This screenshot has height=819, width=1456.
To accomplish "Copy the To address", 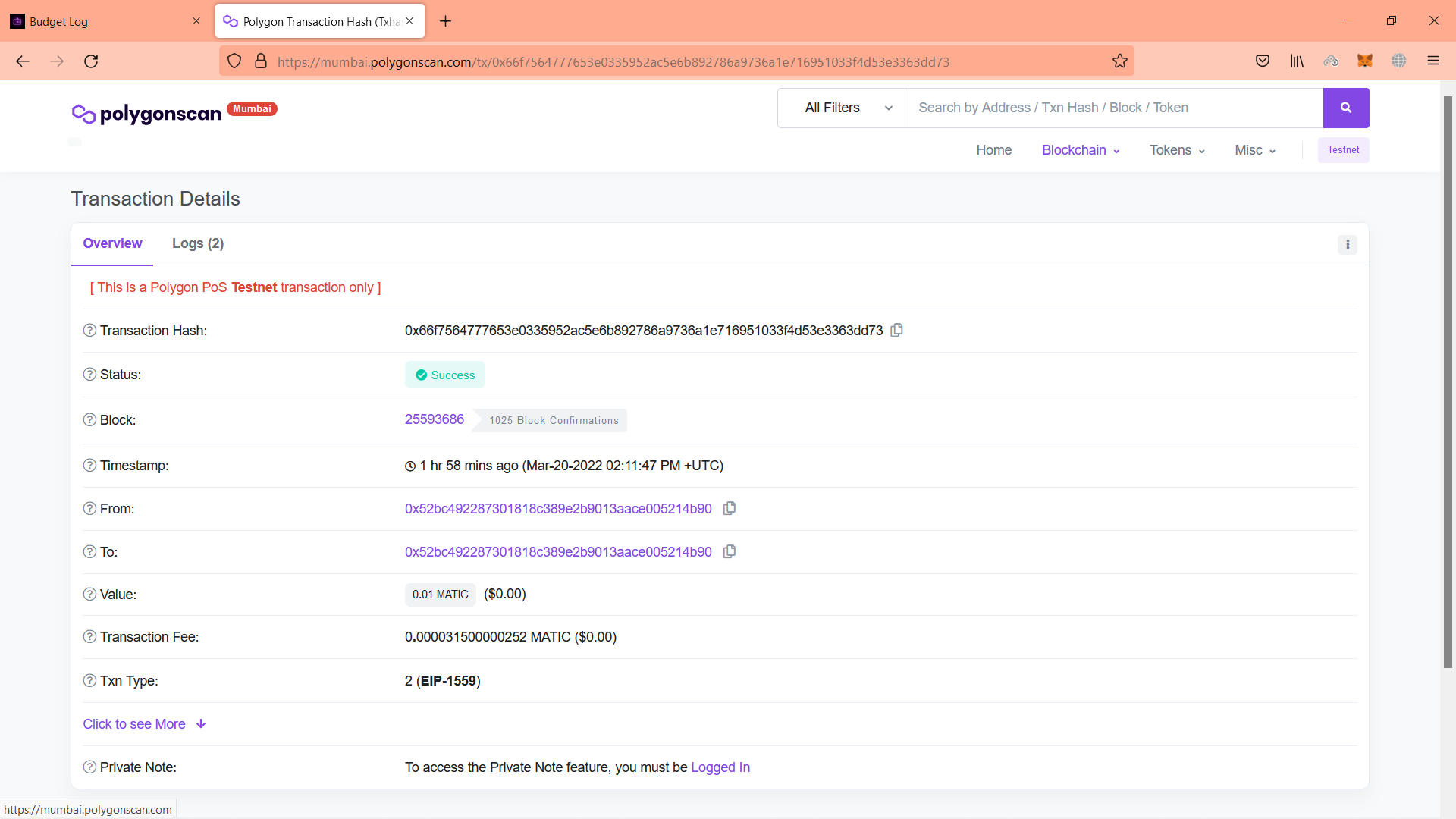I will click(729, 551).
